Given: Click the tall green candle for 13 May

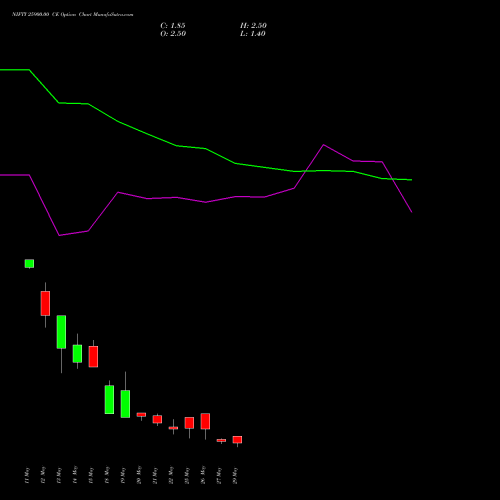Looking at the screenshot, I should coord(61,332).
